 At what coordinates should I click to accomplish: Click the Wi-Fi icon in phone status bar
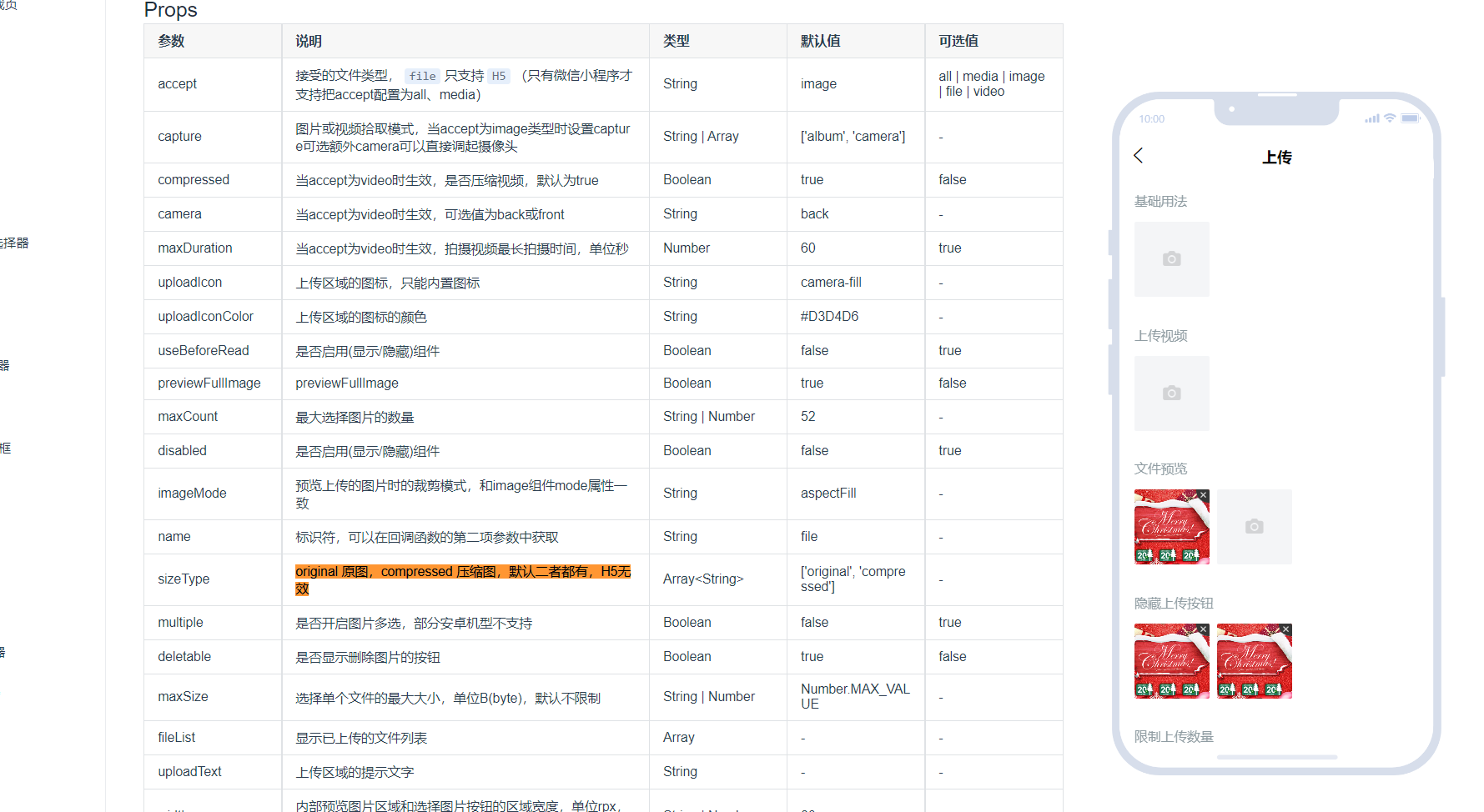tap(1390, 118)
